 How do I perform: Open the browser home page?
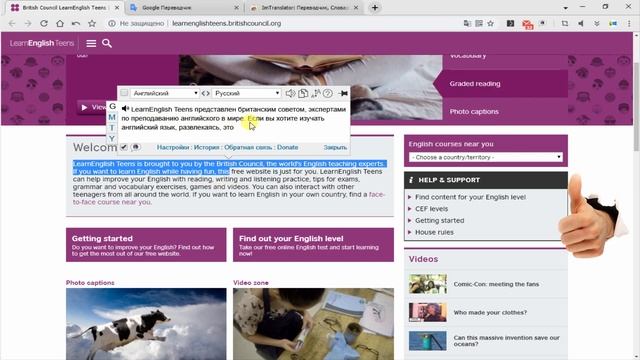(60, 24)
